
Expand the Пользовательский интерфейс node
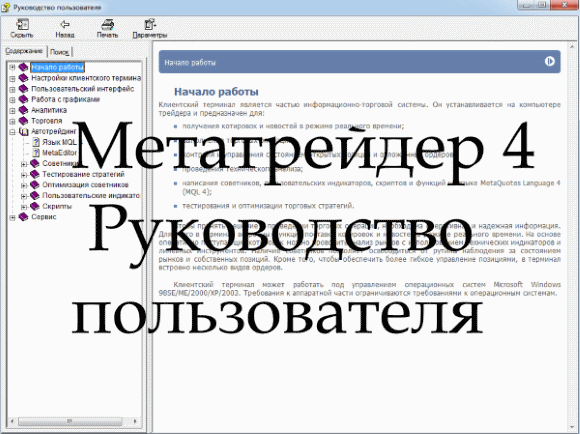point(12,89)
